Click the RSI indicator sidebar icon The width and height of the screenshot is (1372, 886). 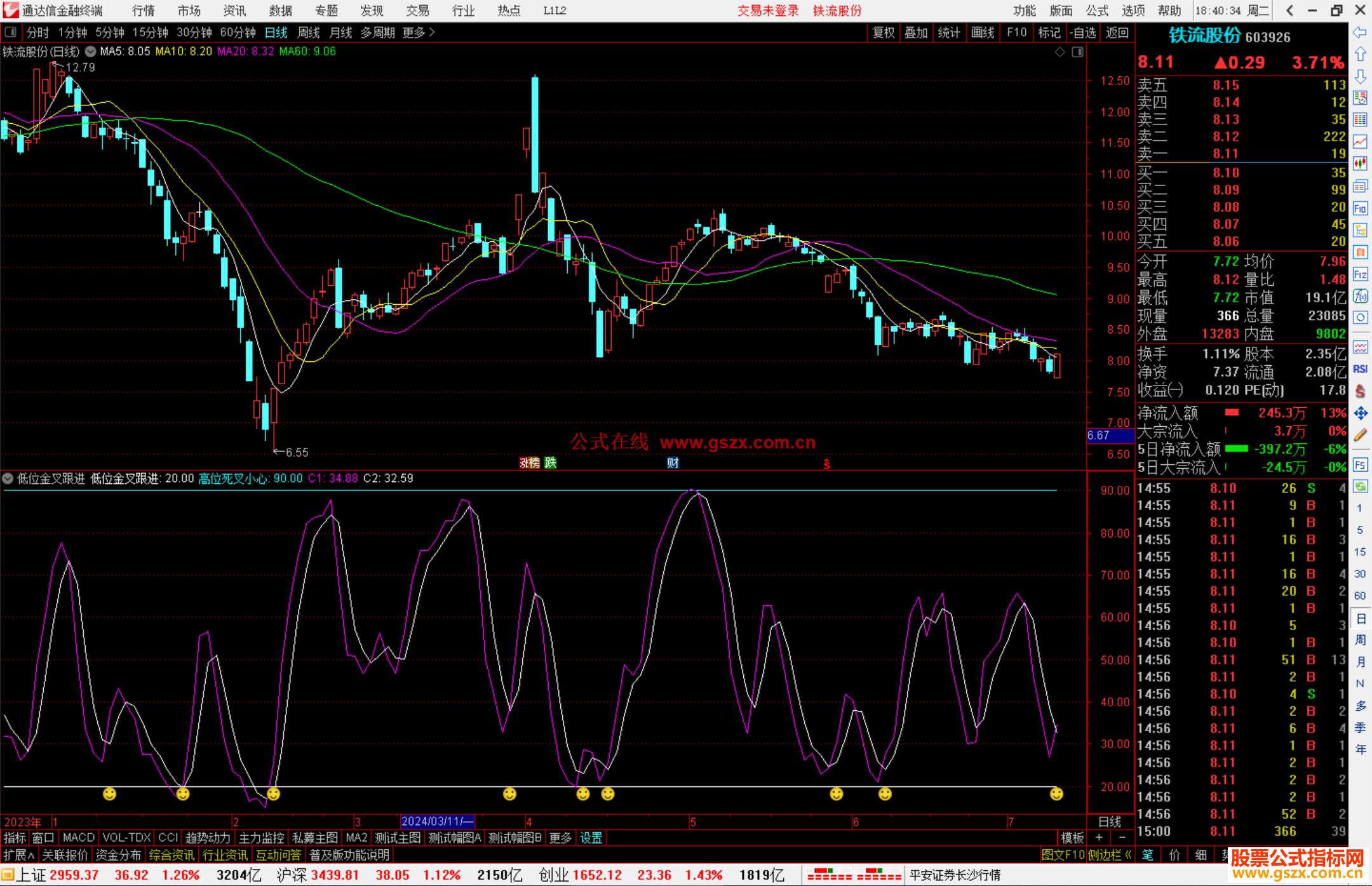tap(1360, 368)
